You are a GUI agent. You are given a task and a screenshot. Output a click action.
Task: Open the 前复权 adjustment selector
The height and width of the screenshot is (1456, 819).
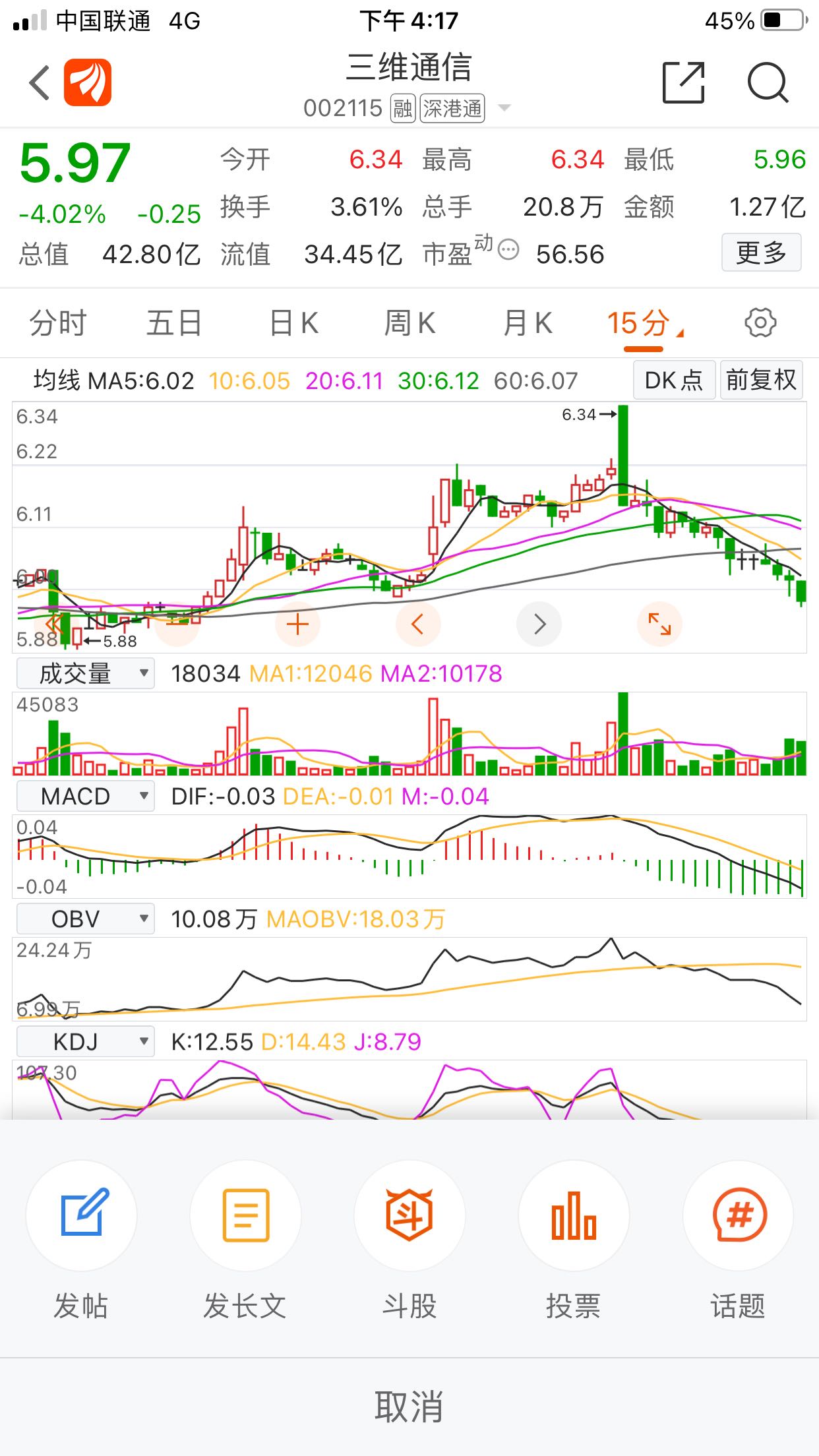pyautogui.click(x=761, y=380)
